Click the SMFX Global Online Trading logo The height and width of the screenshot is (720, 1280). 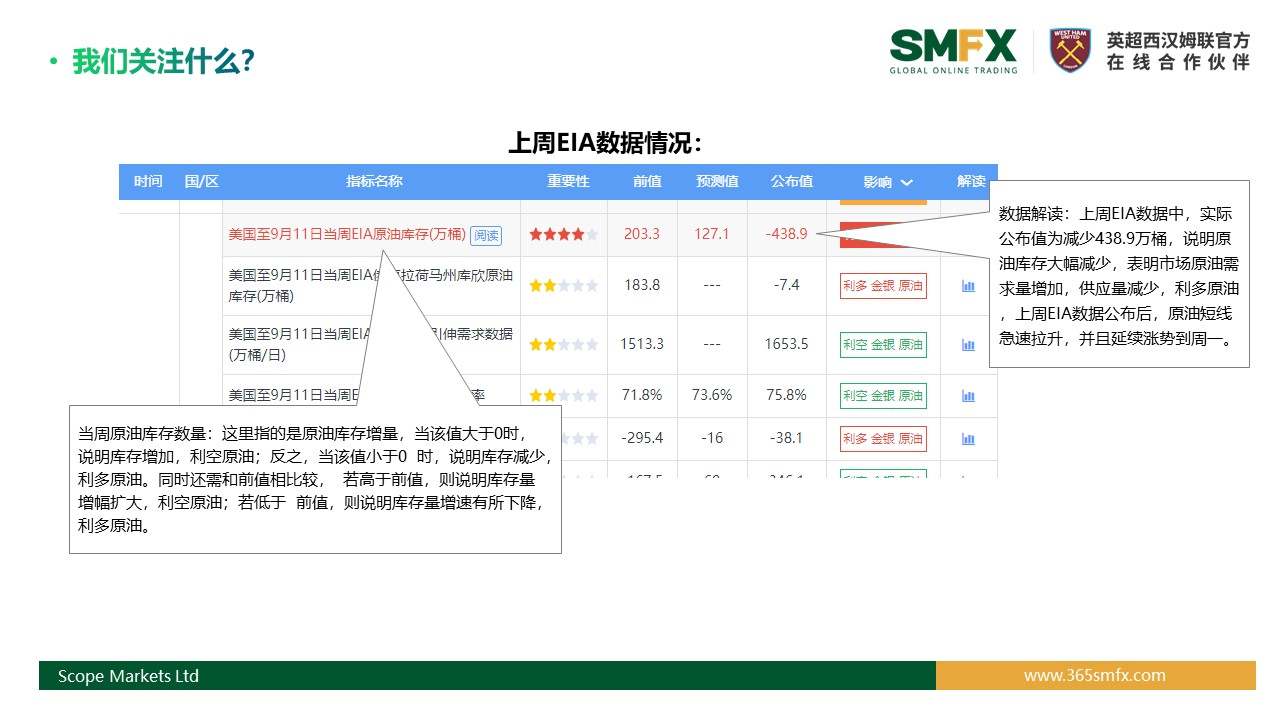pyautogui.click(x=953, y=51)
